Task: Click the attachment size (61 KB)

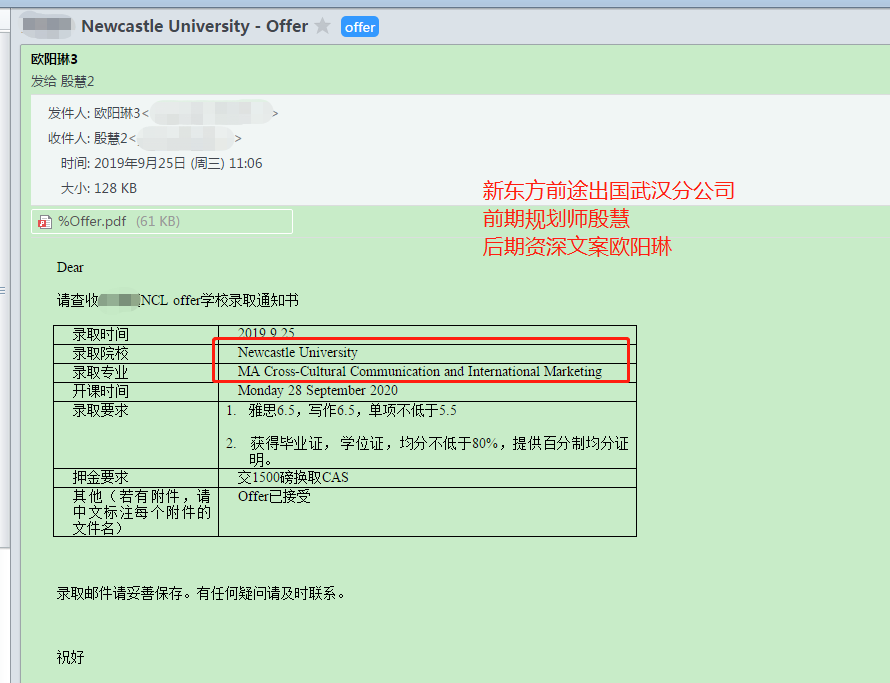Action: point(158,221)
